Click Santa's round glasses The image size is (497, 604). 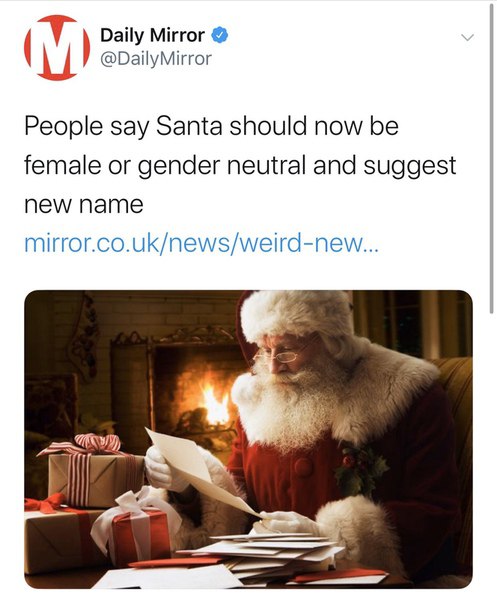click(278, 356)
